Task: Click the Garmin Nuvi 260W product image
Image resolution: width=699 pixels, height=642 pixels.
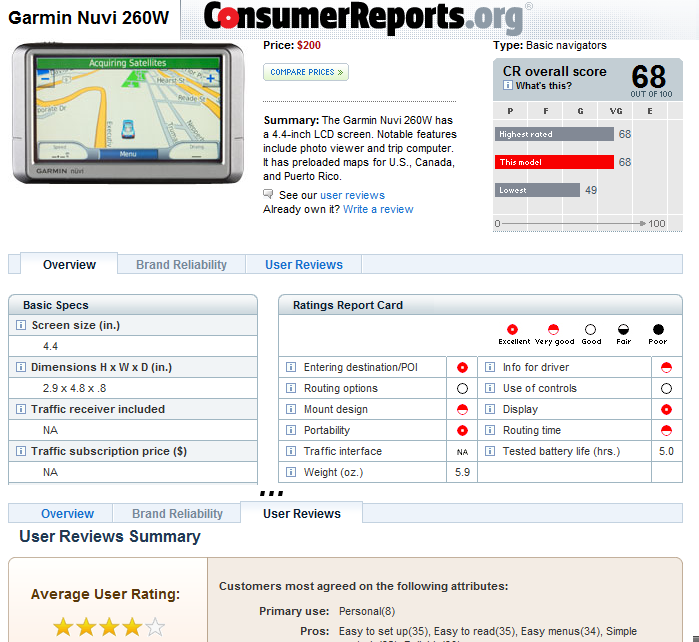Action: pos(128,113)
